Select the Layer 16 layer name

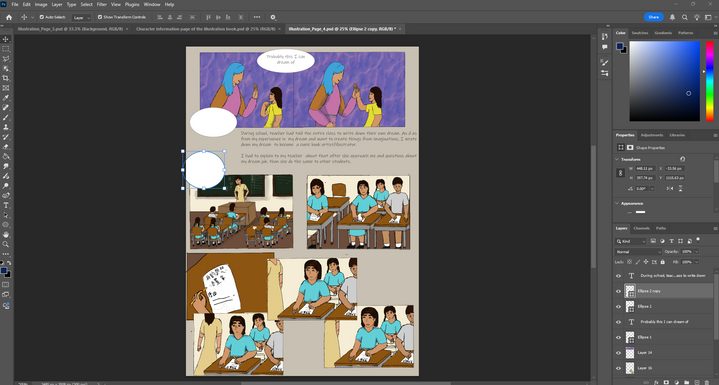click(x=644, y=368)
